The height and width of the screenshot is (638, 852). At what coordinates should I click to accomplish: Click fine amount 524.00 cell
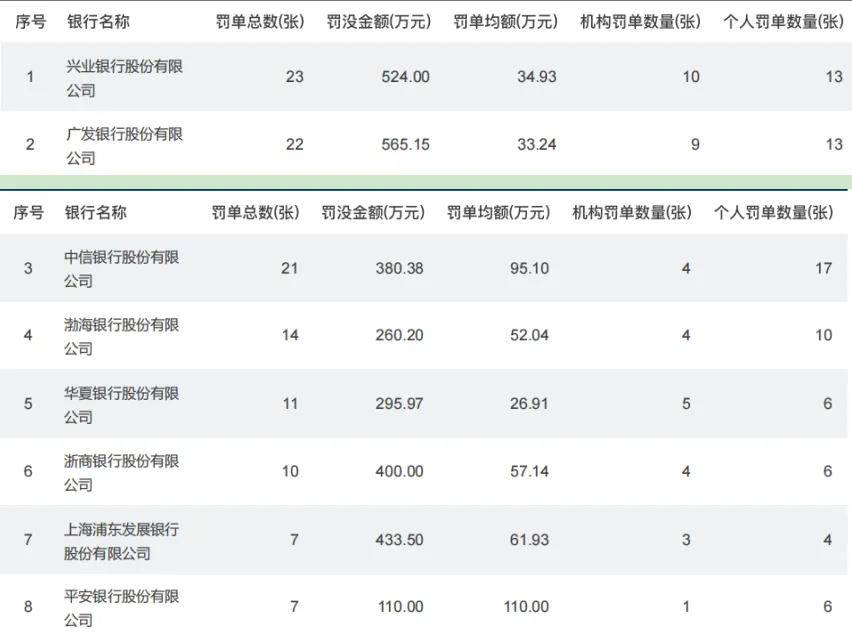(x=405, y=77)
